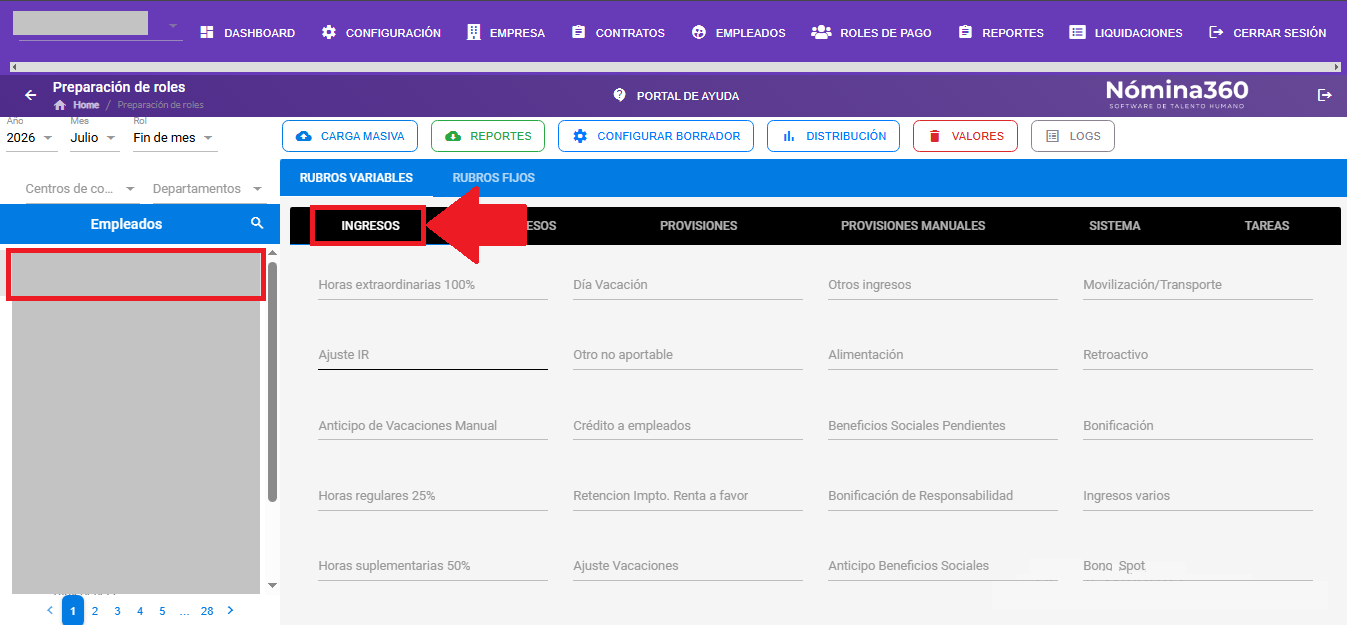Click the Carga Masiva button
The image size is (1347, 625).
(350, 136)
